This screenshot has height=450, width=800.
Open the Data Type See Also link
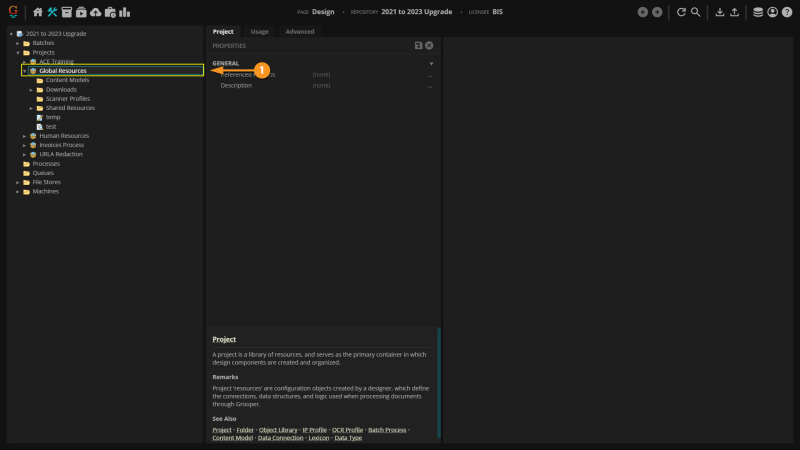tap(348, 438)
